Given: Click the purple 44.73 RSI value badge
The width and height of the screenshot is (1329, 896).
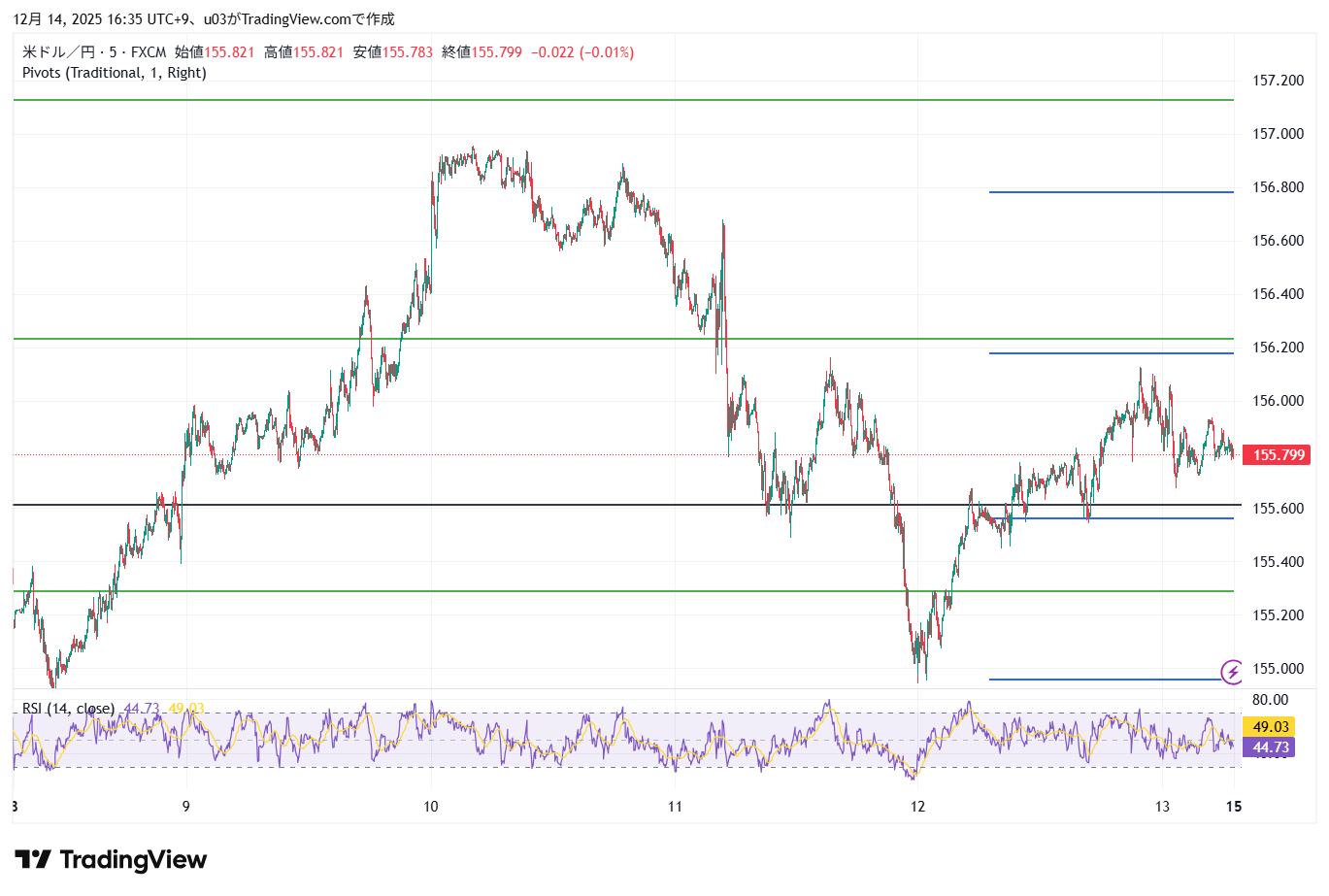Looking at the screenshot, I should [x=1270, y=747].
